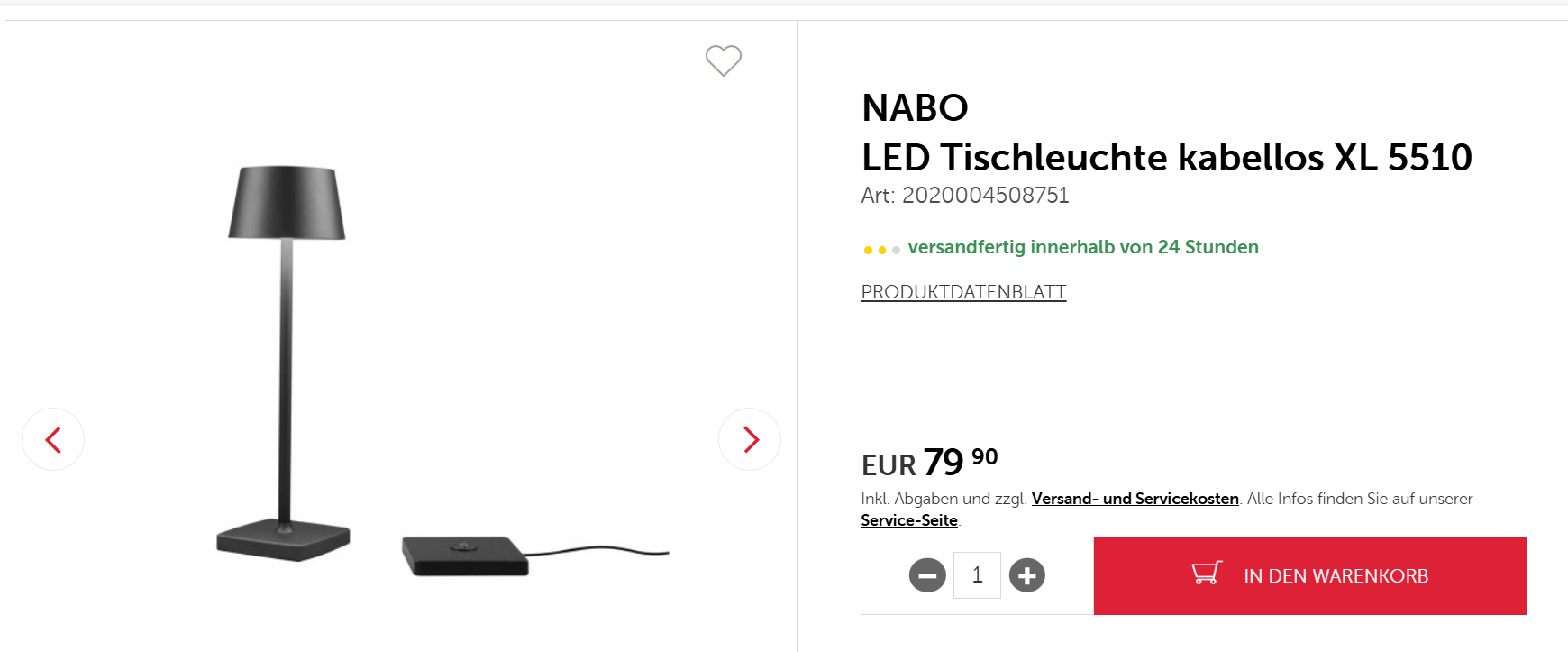This screenshot has height=652, width=1568.
Task: Go to the Service-Seite link
Action: pyautogui.click(x=908, y=520)
